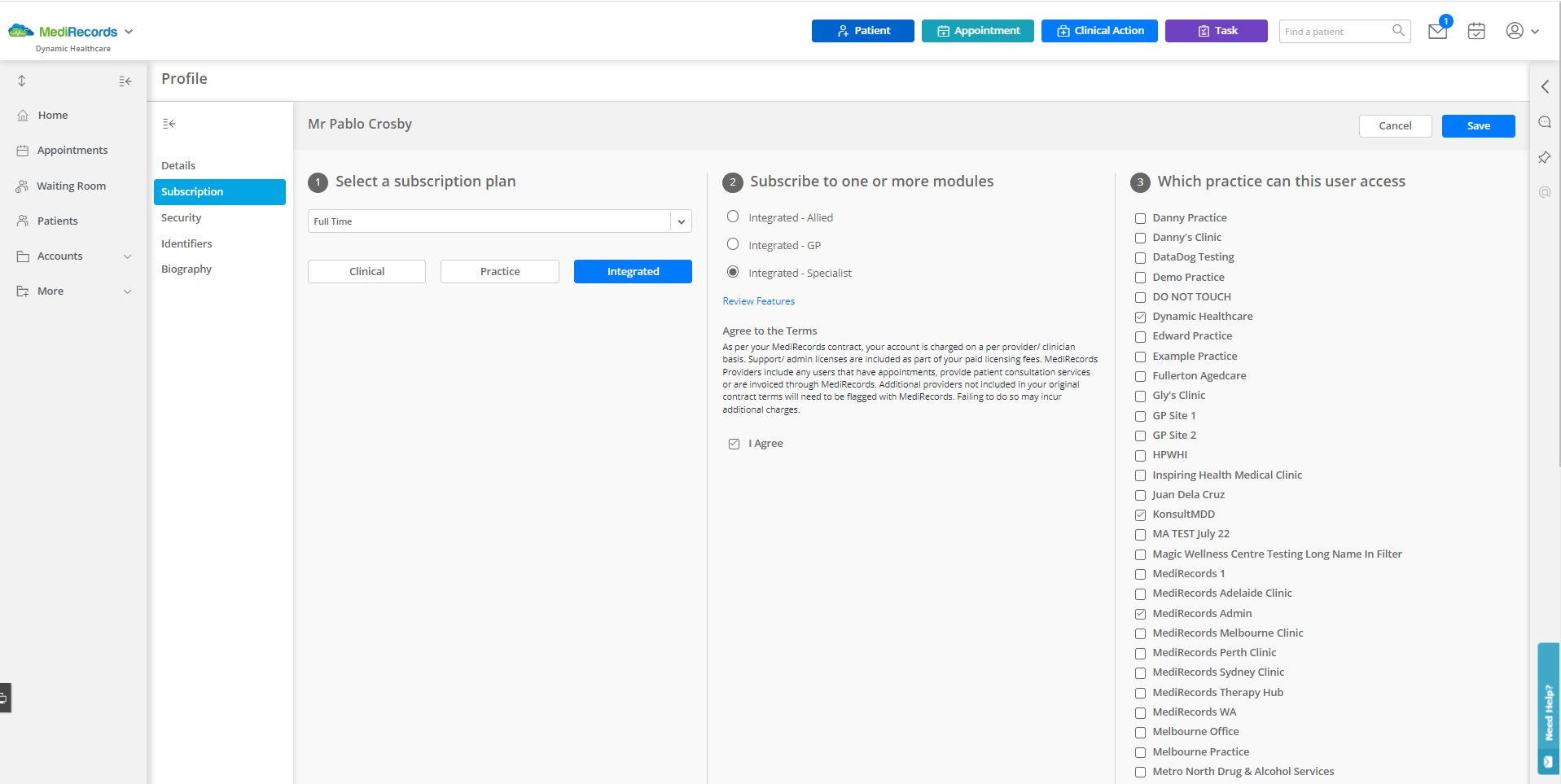Choose the Practice plan type button

(500, 271)
